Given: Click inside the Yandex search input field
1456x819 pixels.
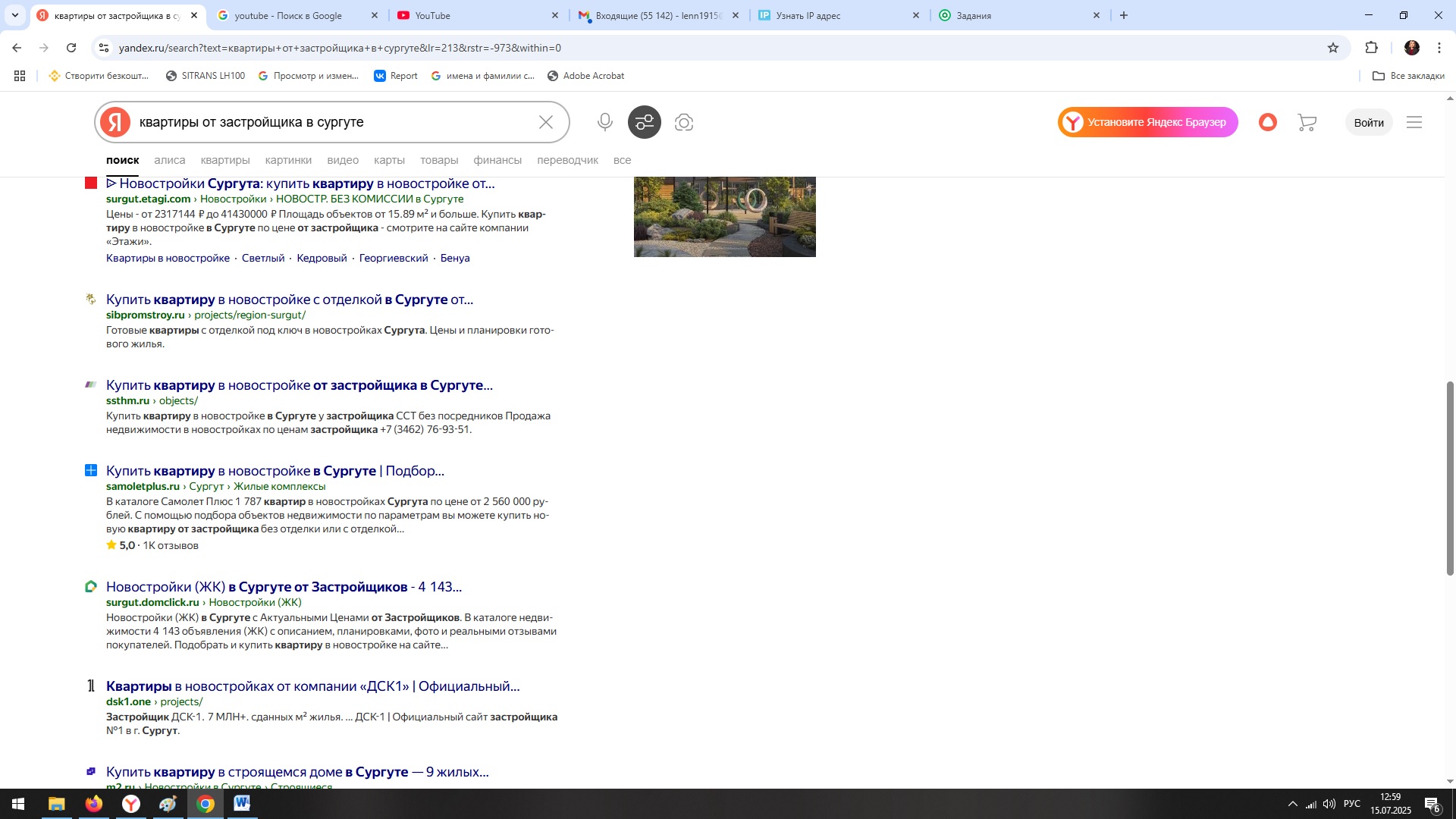Looking at the screenshot, I should point(334,122).
